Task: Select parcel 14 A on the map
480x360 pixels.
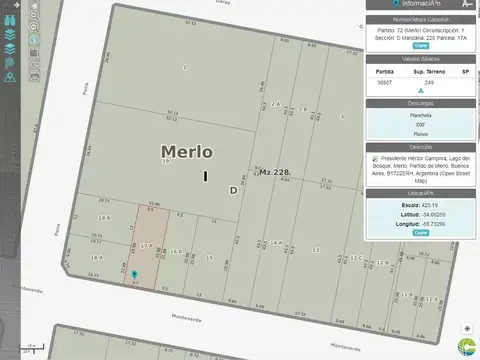Action: tap(276, 243)
